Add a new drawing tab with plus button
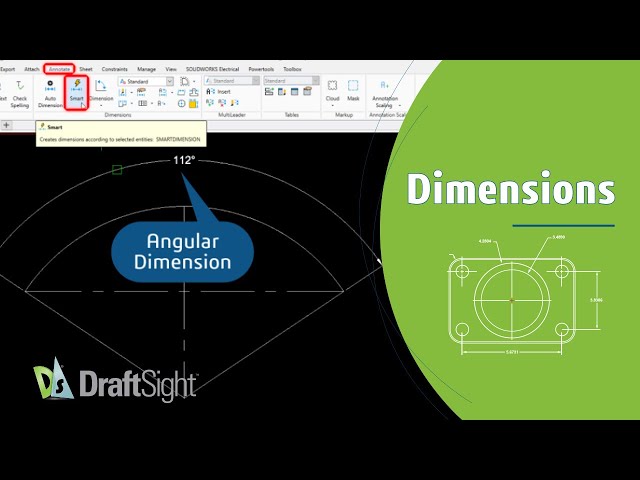 [7, 125]
